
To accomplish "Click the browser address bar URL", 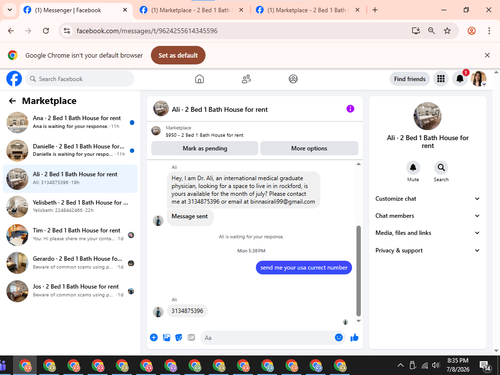I will [x=147, y=31].
